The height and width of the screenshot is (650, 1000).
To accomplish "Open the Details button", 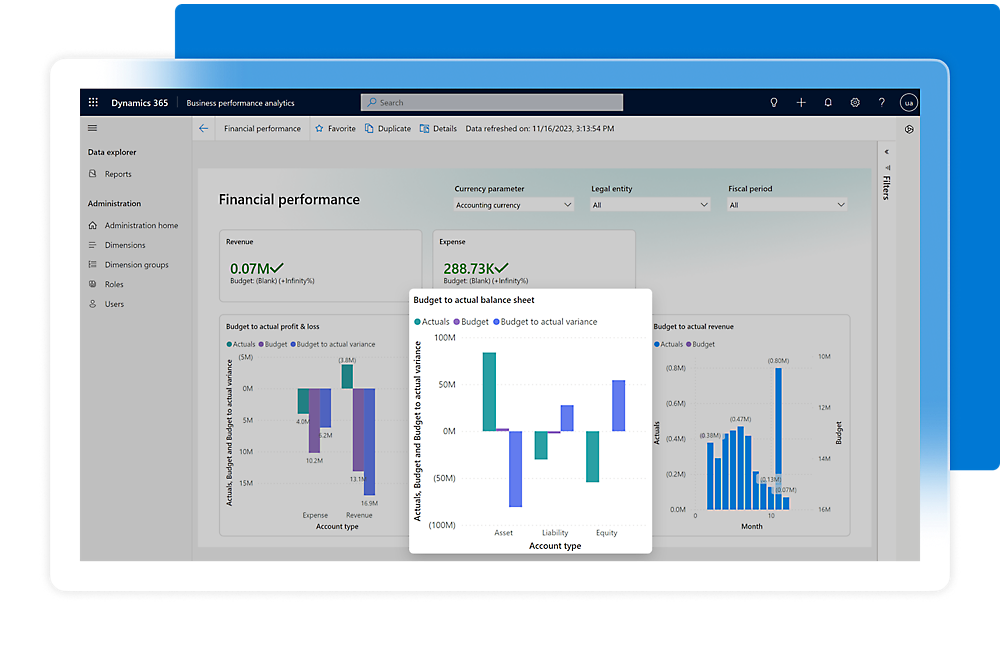I will coord(438,129).
